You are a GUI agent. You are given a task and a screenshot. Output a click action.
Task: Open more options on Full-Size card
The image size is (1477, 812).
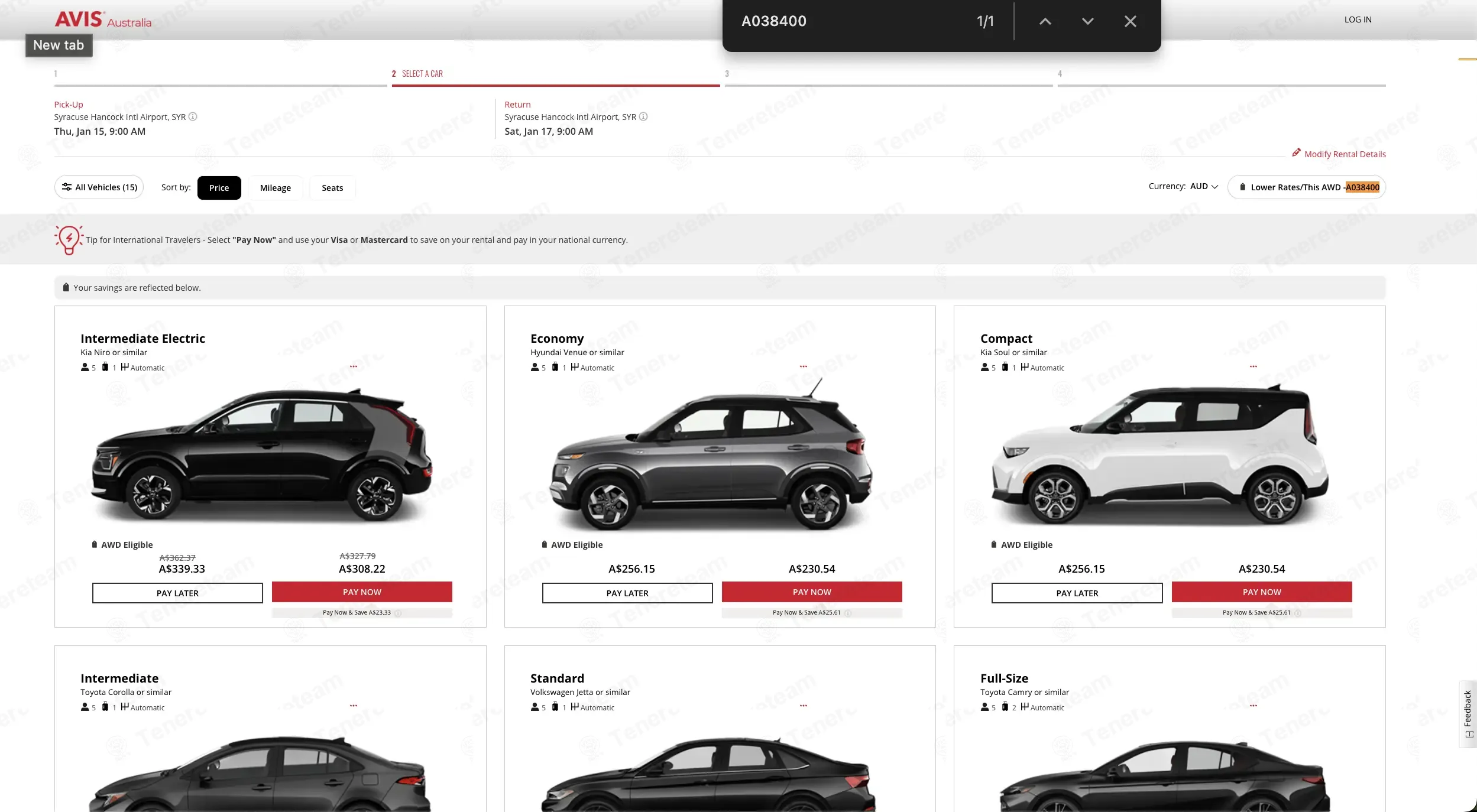[x=1253, y=706]
